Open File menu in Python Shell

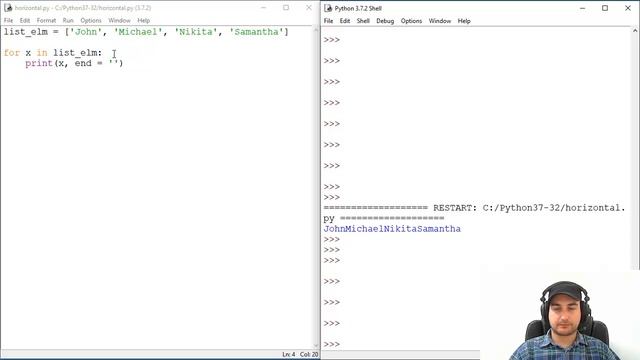tap(328, 21)
